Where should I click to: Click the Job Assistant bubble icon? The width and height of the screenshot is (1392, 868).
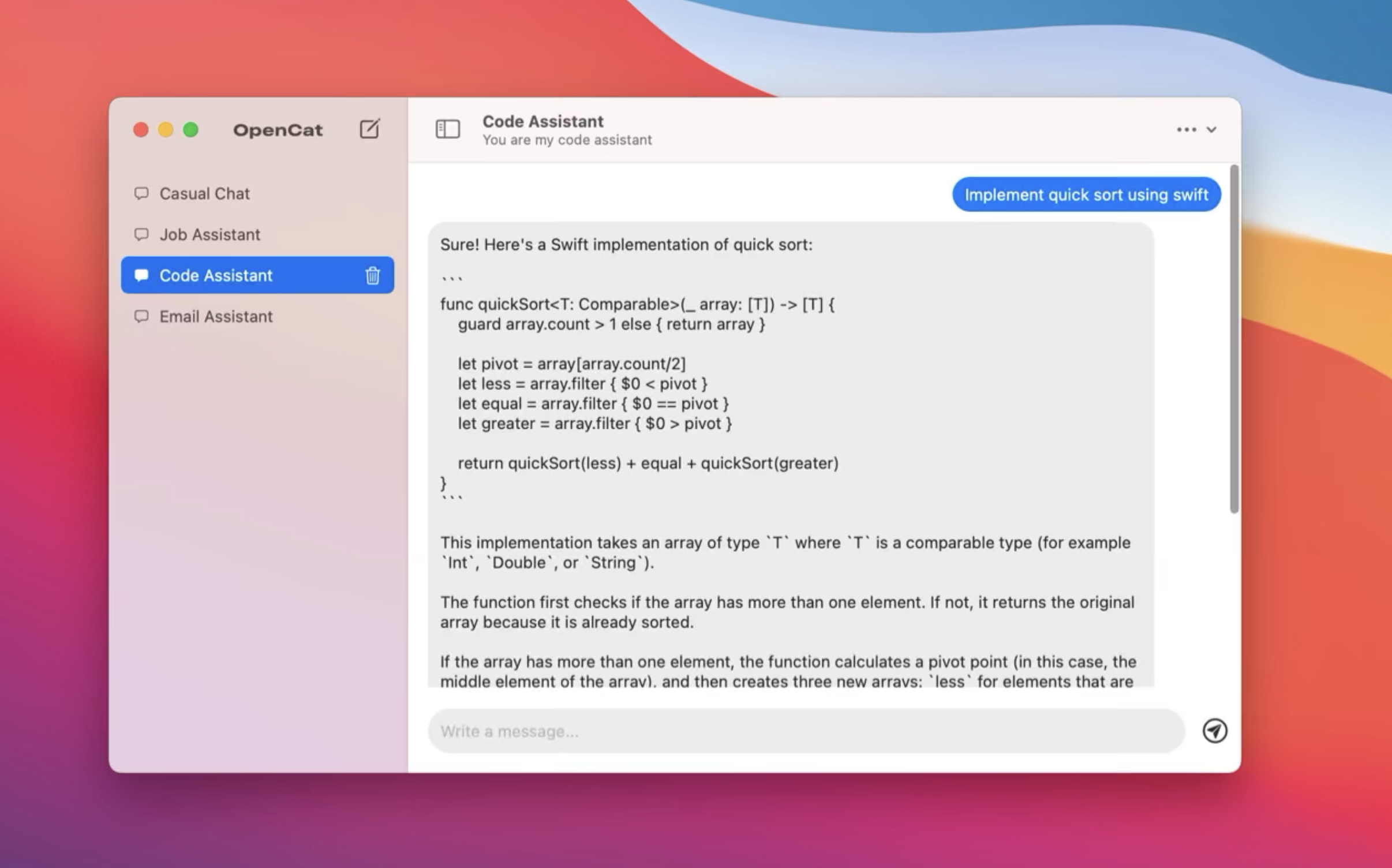pos(141,234)
